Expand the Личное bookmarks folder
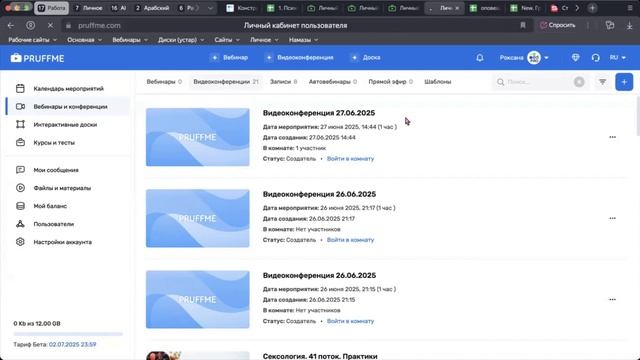Viewport: 640px width, 360px height. [x=264, y=40]
